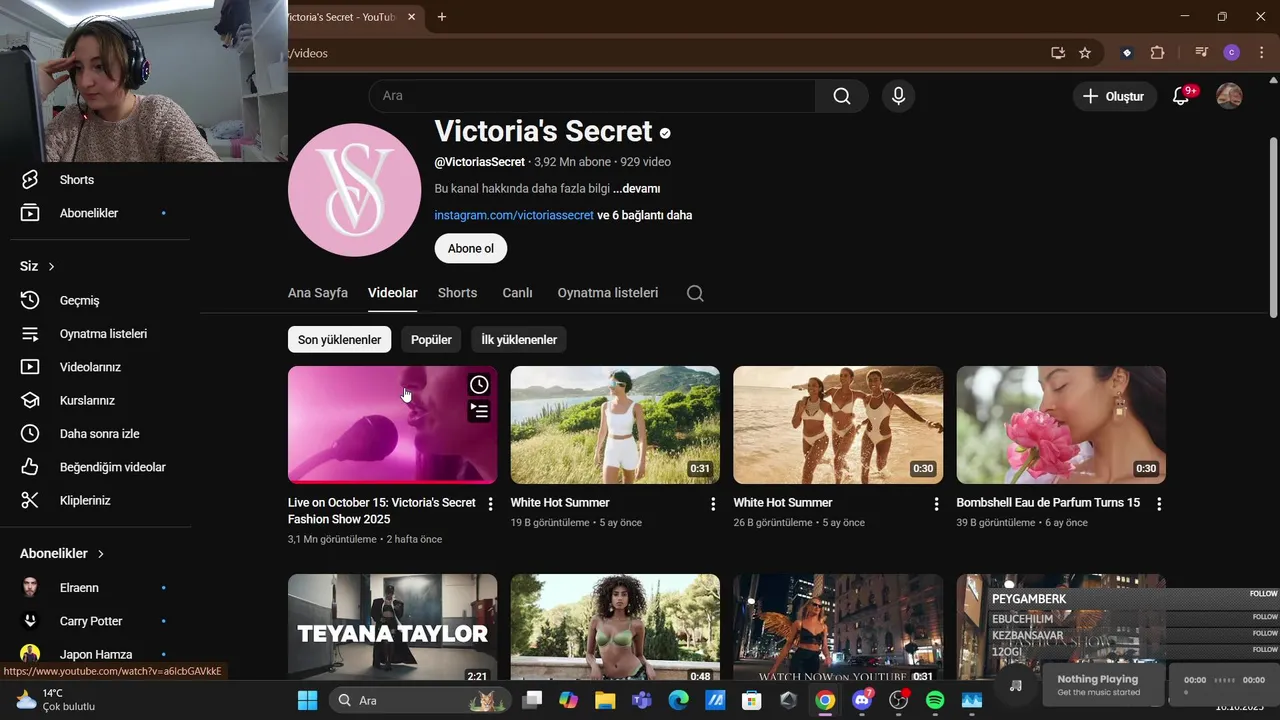Open Chrome extensions puzzle icon
This screenshot has width=1280, height=720.
[x=1157, y=53]
